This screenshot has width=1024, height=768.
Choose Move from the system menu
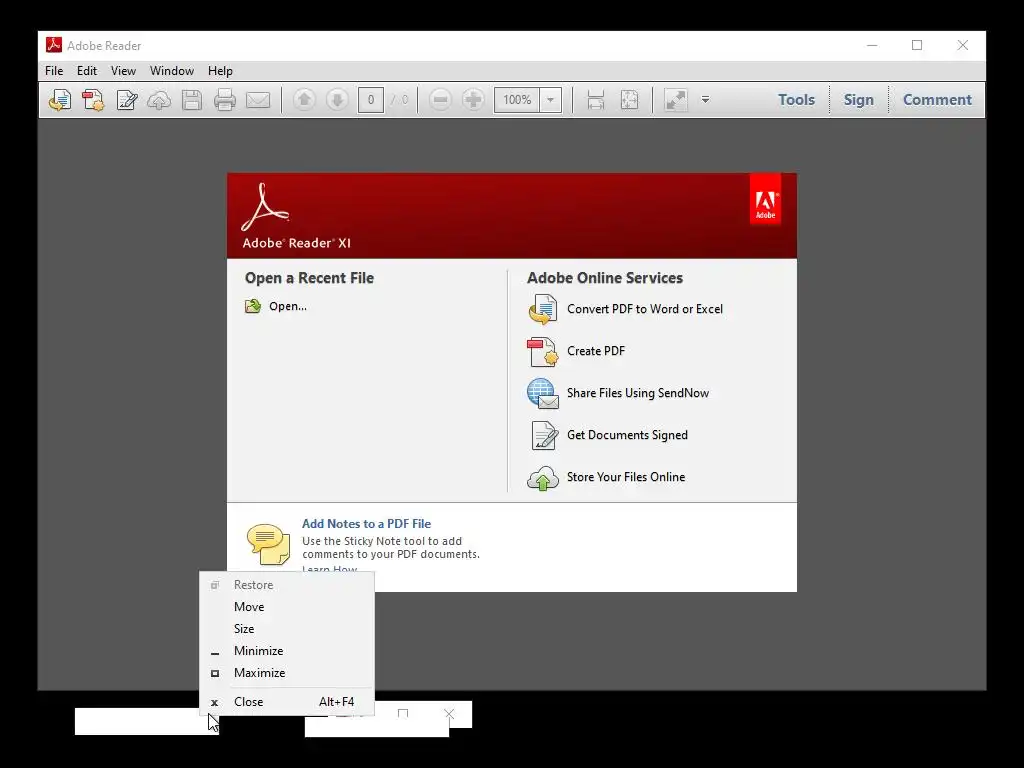pyautogui.click(x=287, y=607)
